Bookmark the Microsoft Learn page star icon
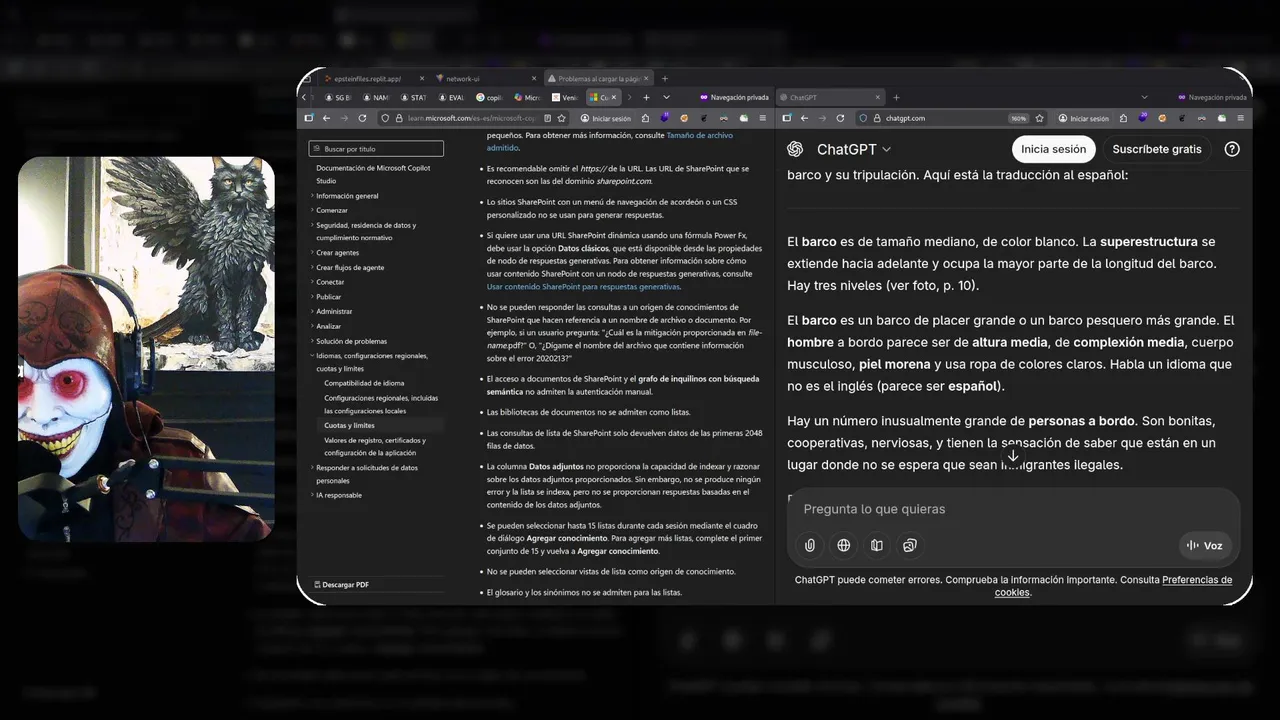1280x720 pixels. [562, 118]
